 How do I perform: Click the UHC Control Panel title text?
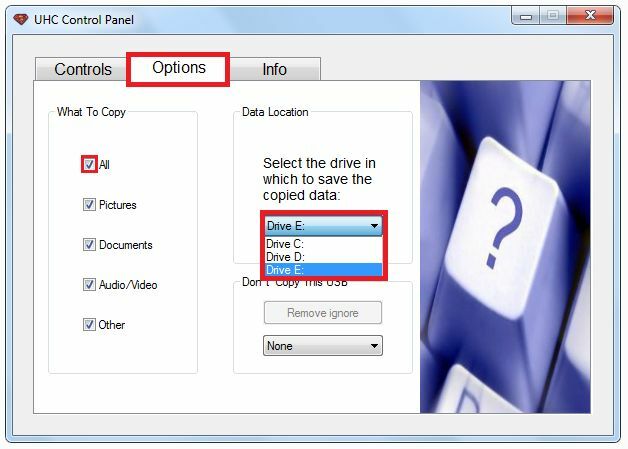[x=84, y=20]
